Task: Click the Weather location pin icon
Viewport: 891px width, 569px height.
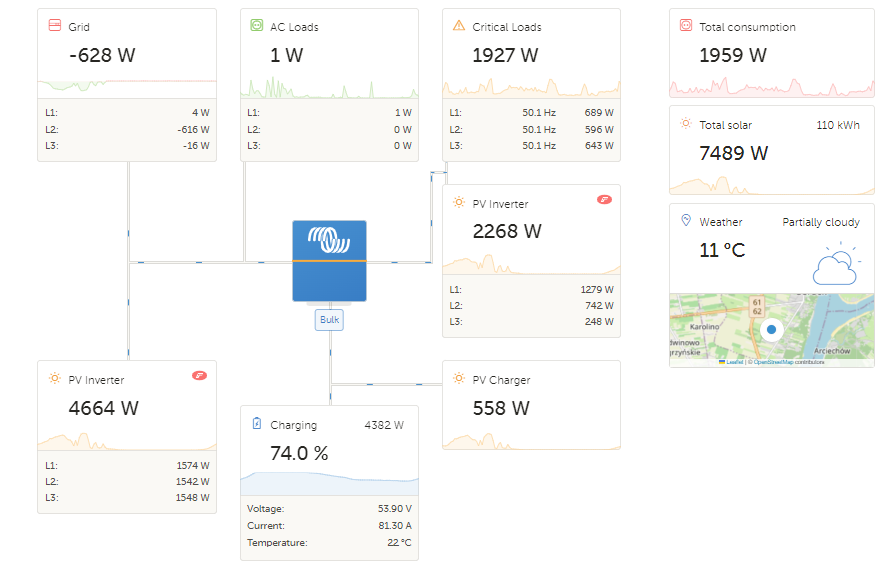Action: (x=686, y=221)
